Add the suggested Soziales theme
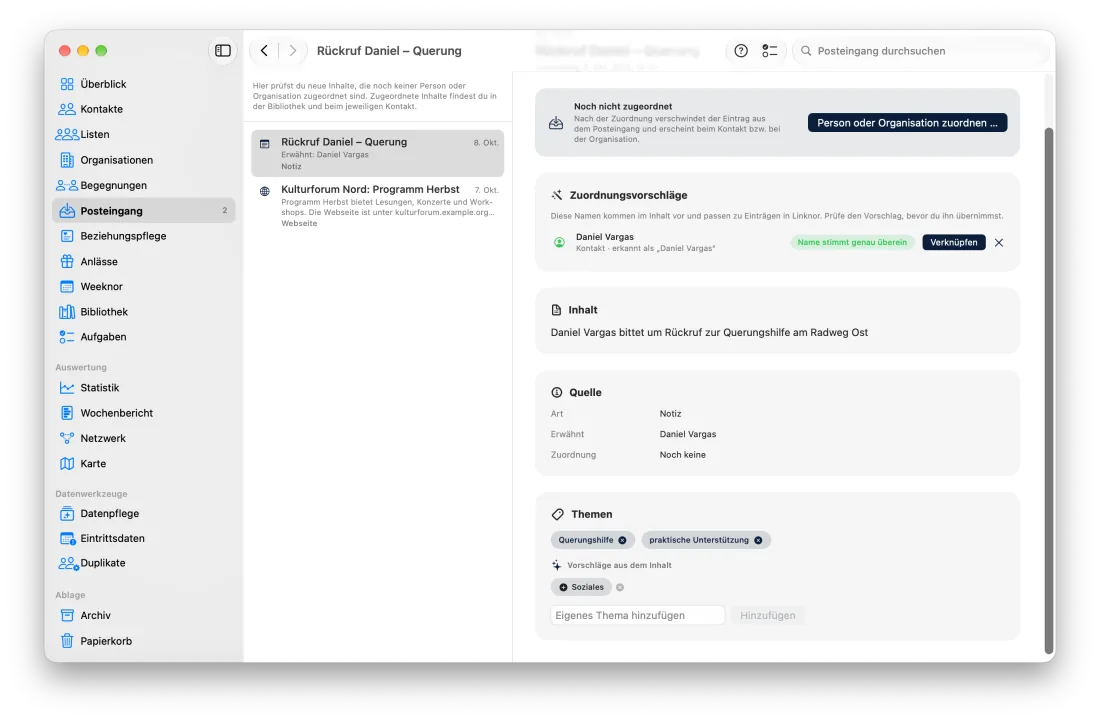The image size is (1100, 721). tap(582, 587)
